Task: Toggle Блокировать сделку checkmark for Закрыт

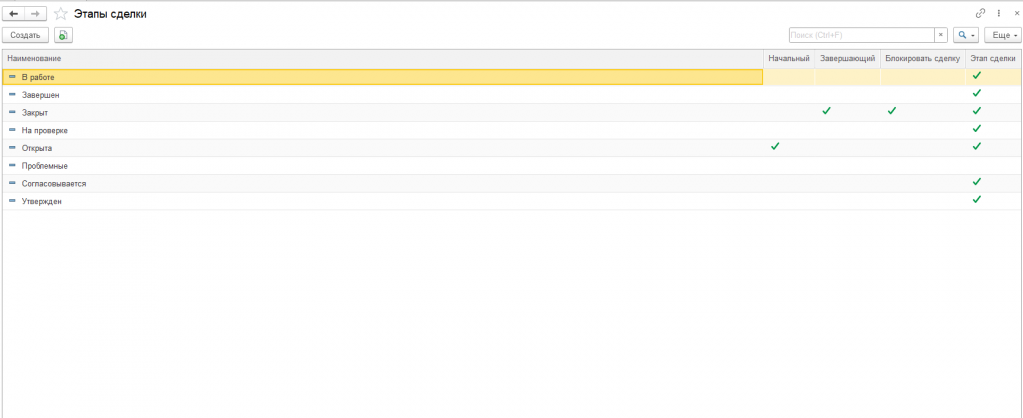Action: pyautogui.click(x=891, y=111)
